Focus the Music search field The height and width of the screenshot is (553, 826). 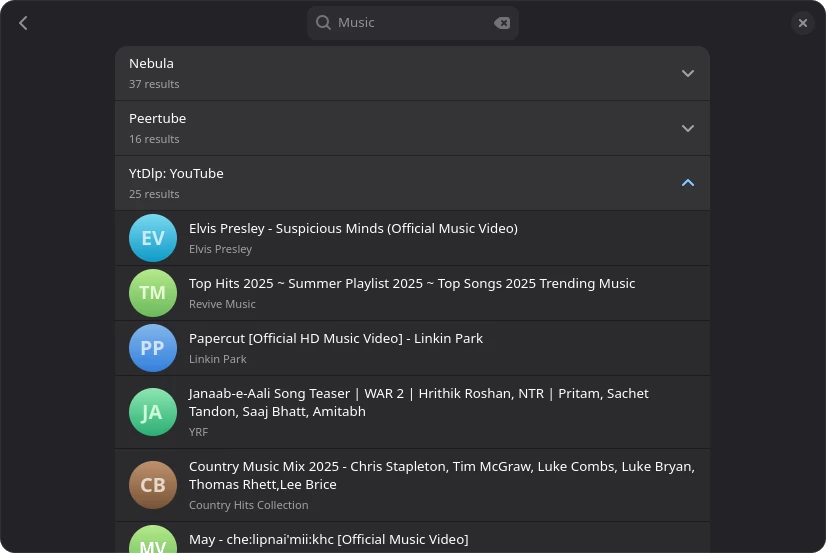412,23
